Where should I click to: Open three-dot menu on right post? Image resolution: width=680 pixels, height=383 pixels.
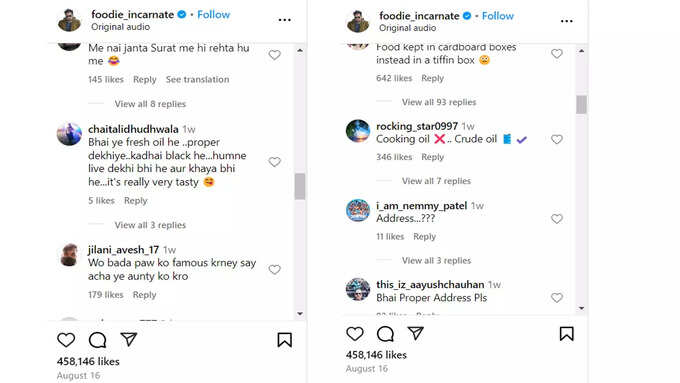[x=566, y=21]
